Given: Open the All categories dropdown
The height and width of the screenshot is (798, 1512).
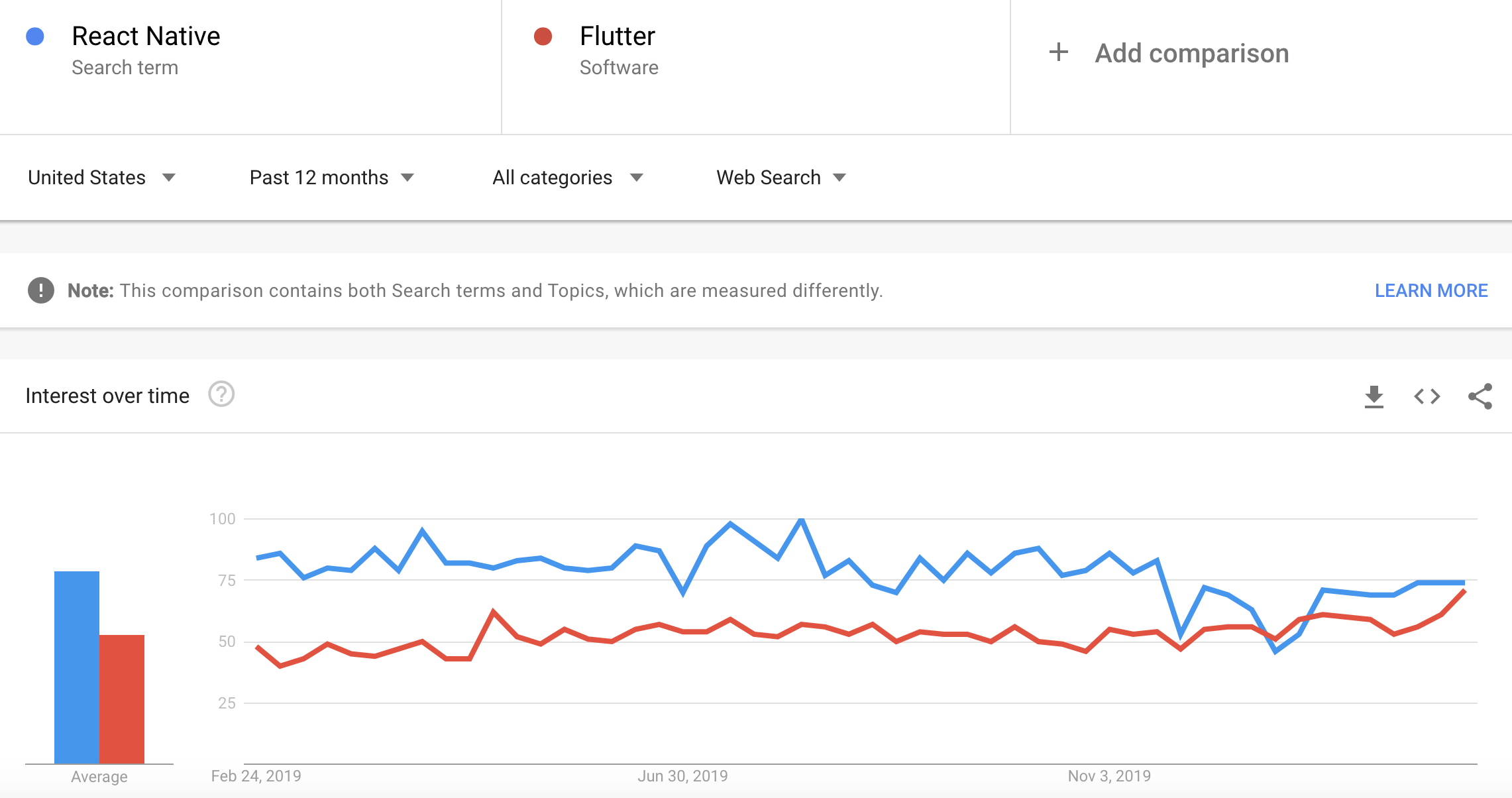Looking at the screenshot, I should (x=568, y=178).
